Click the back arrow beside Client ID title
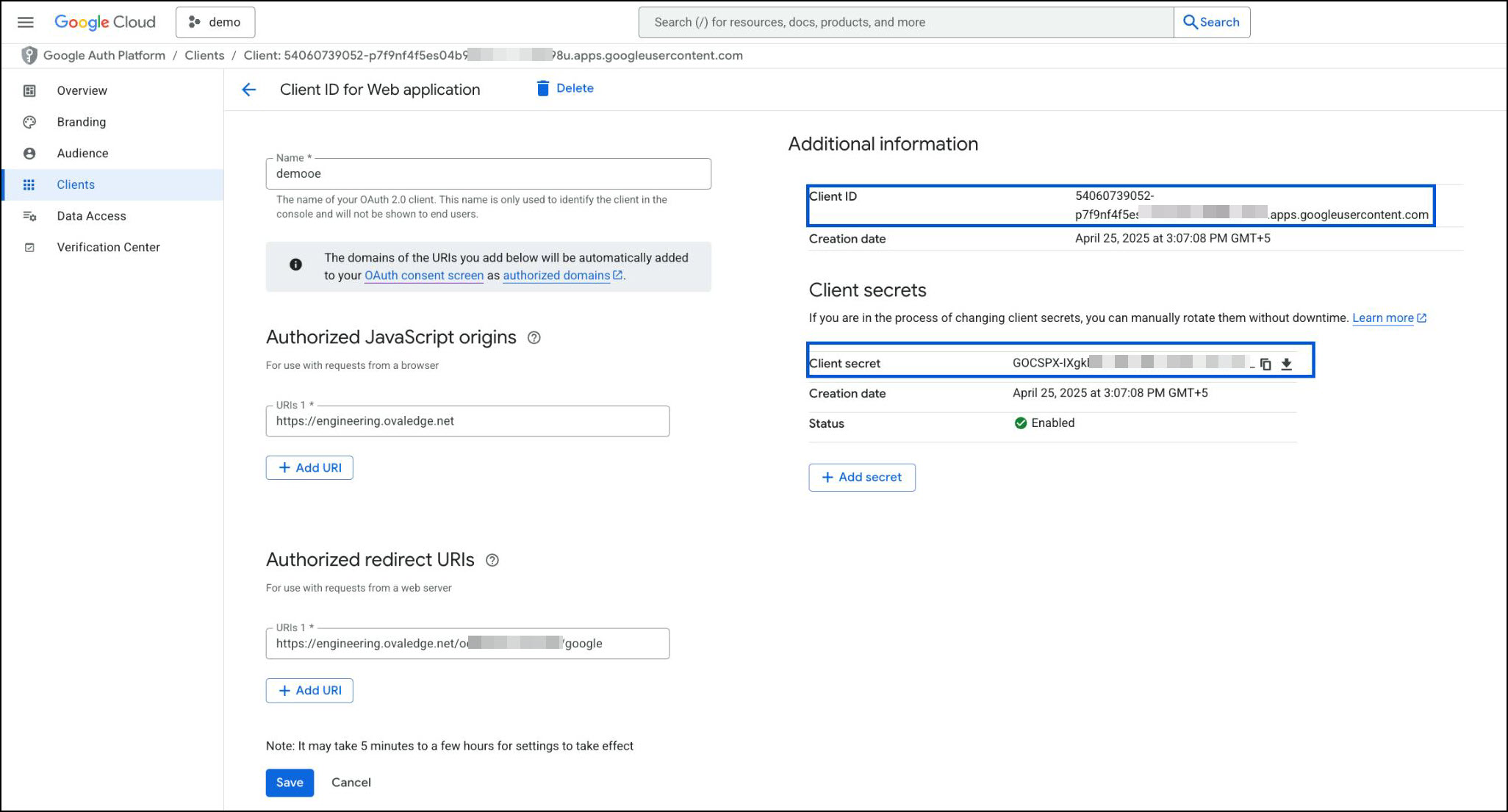1508x812 pixels. [249, 90]
